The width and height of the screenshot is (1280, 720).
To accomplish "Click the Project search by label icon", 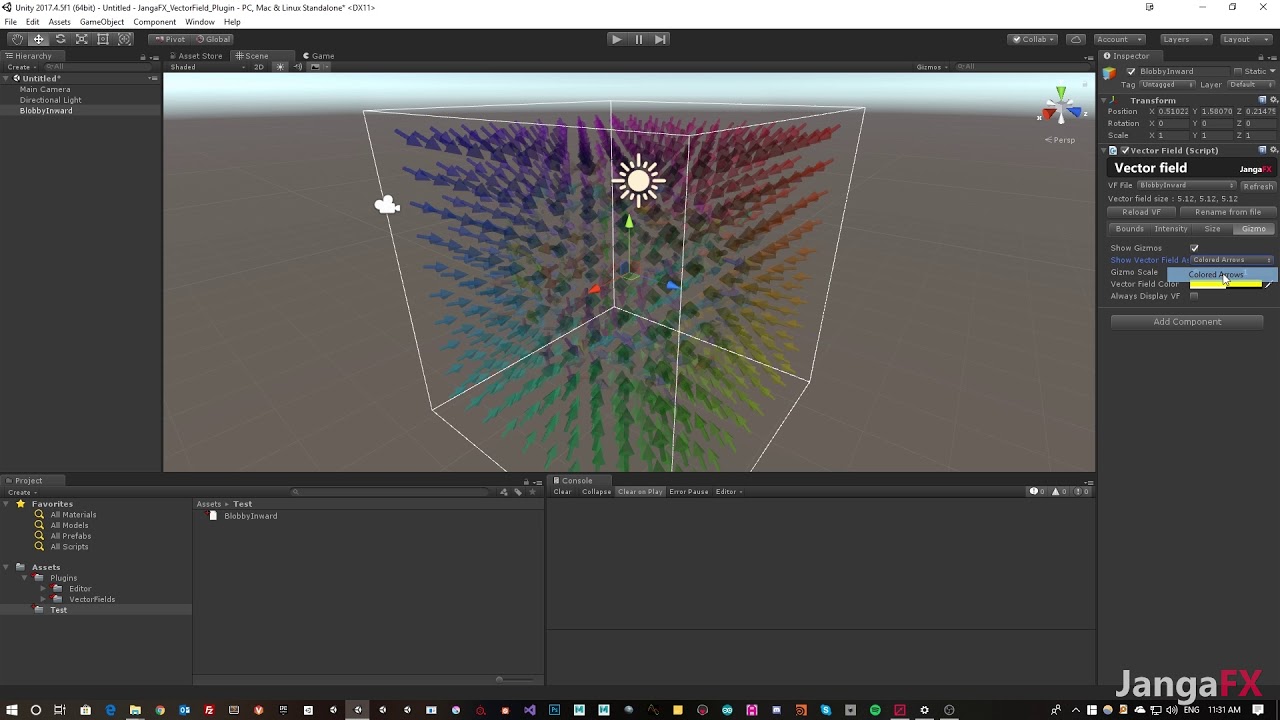I will (518, 492).
